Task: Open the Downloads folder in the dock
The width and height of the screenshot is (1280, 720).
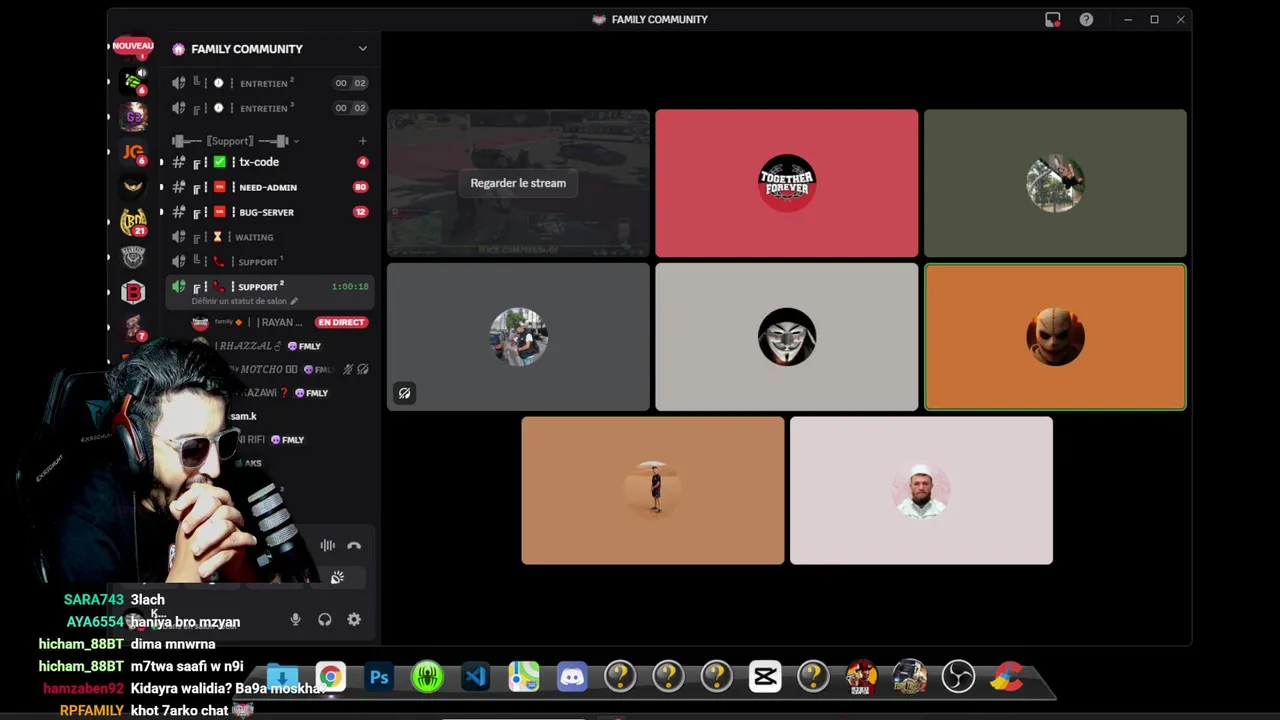Action: [x=282, y=678]
